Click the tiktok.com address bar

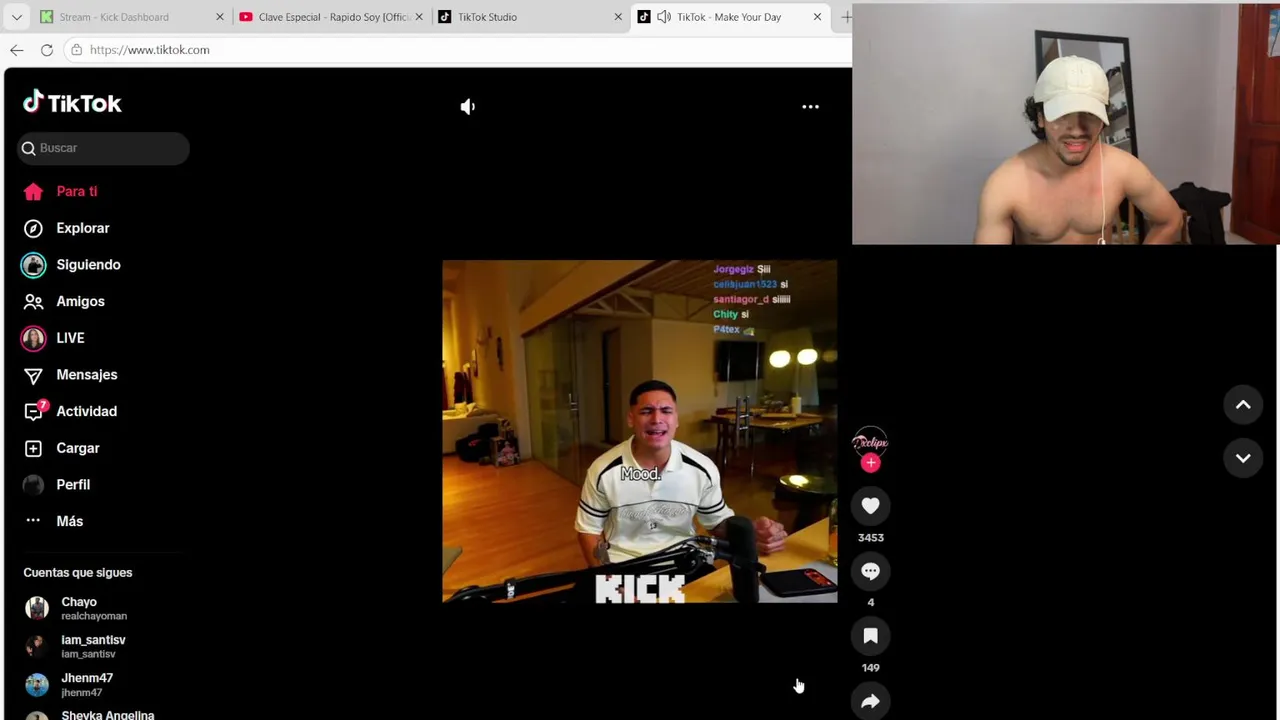(458, 50)
